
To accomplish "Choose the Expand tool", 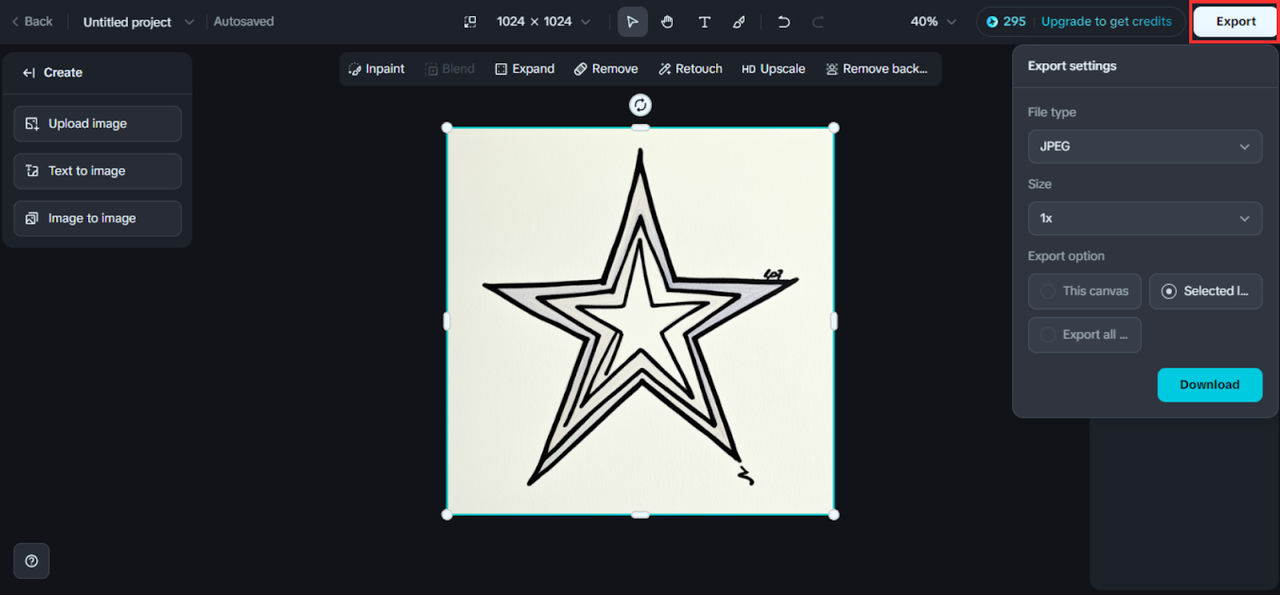I will pyautogui.click(x=524, y=69).
